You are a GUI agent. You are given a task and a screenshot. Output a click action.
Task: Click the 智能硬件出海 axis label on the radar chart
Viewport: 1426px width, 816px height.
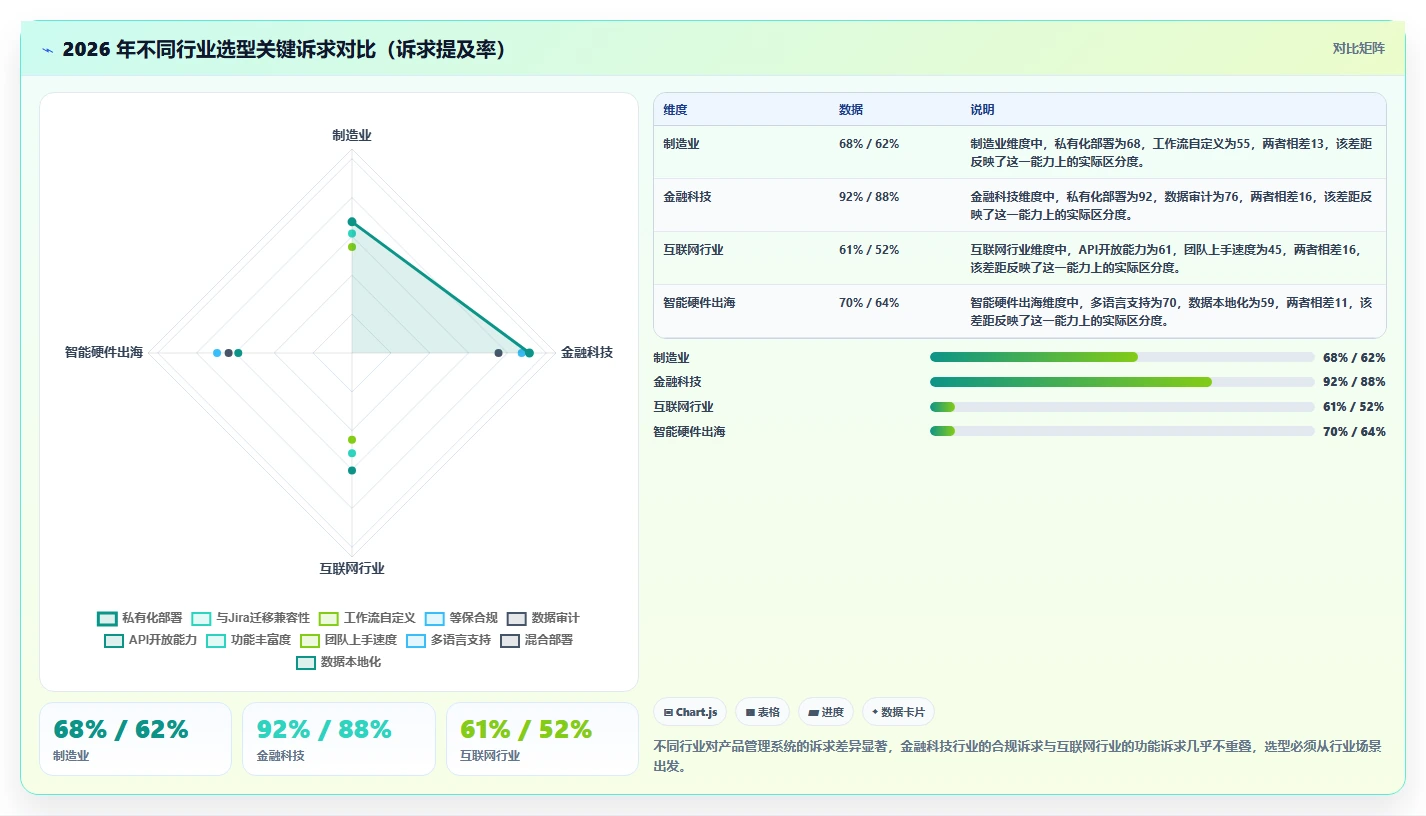click(x=104, y=352)
